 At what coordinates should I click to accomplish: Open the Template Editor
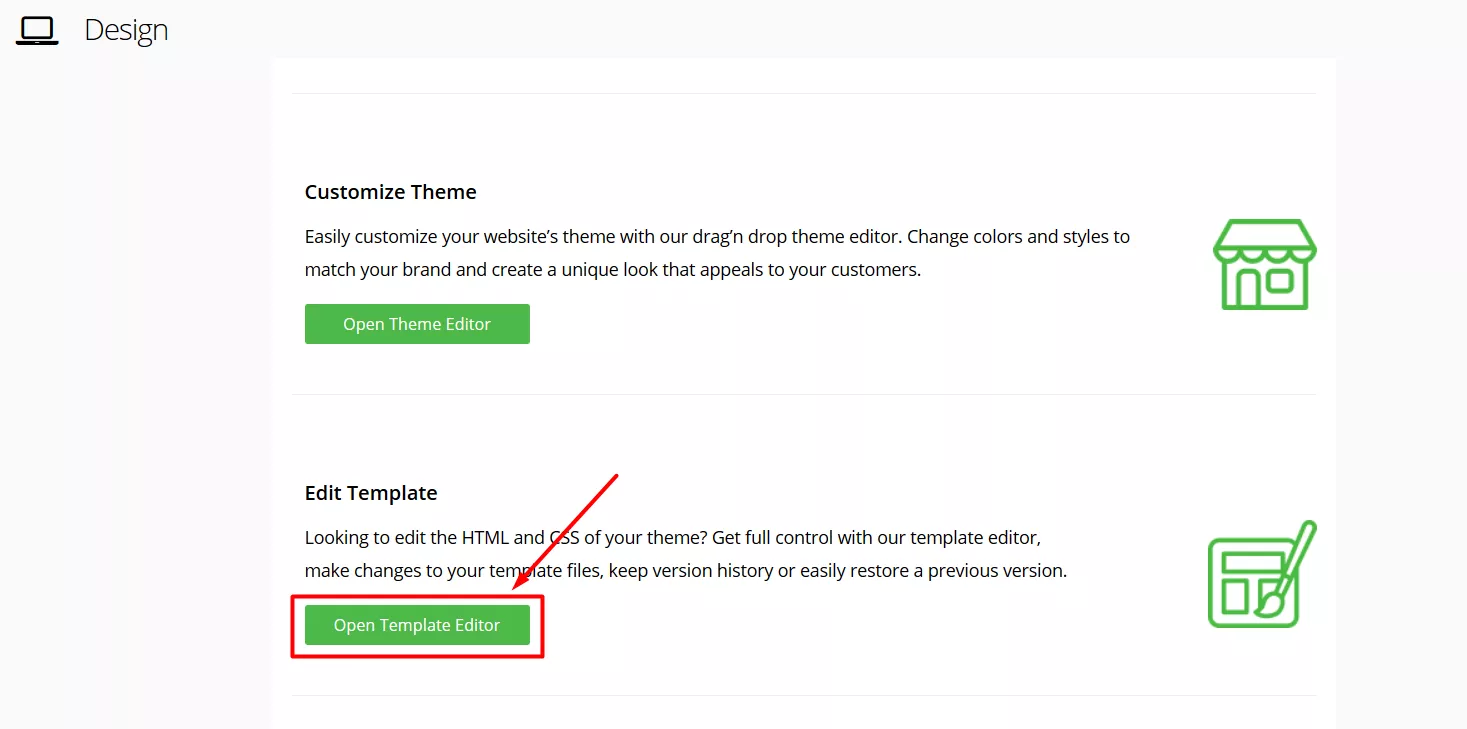(x=417, y=625)
